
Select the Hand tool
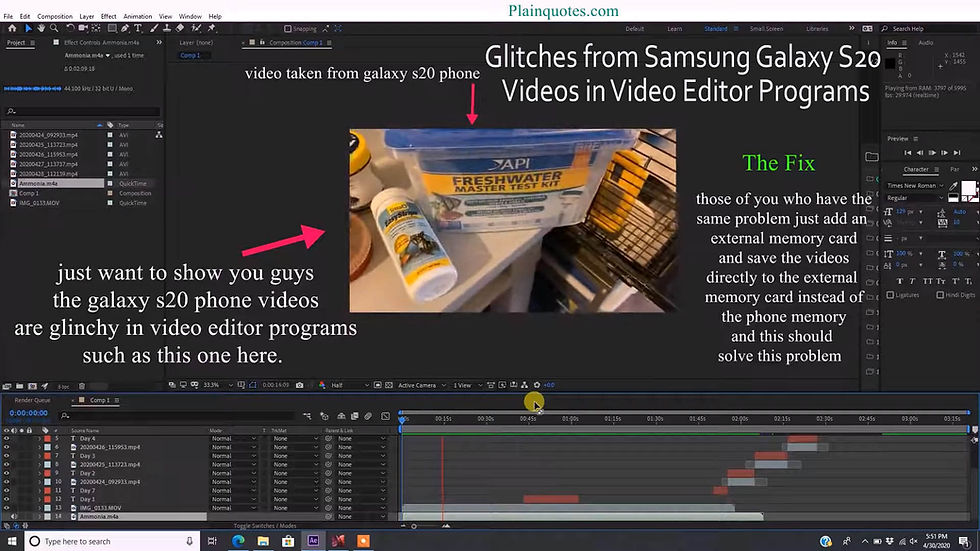click(x=41, y=28)
